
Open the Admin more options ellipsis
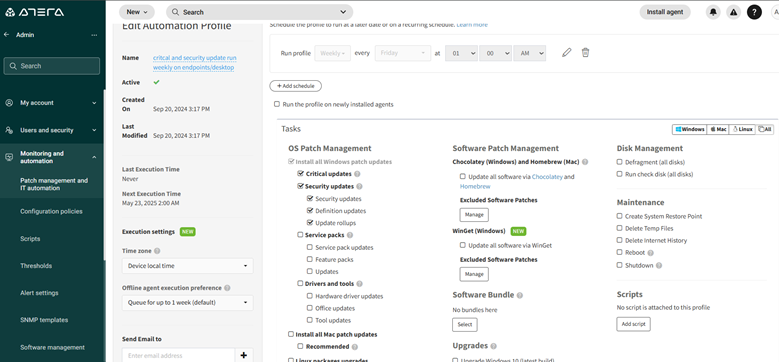[x=94, y=35]
